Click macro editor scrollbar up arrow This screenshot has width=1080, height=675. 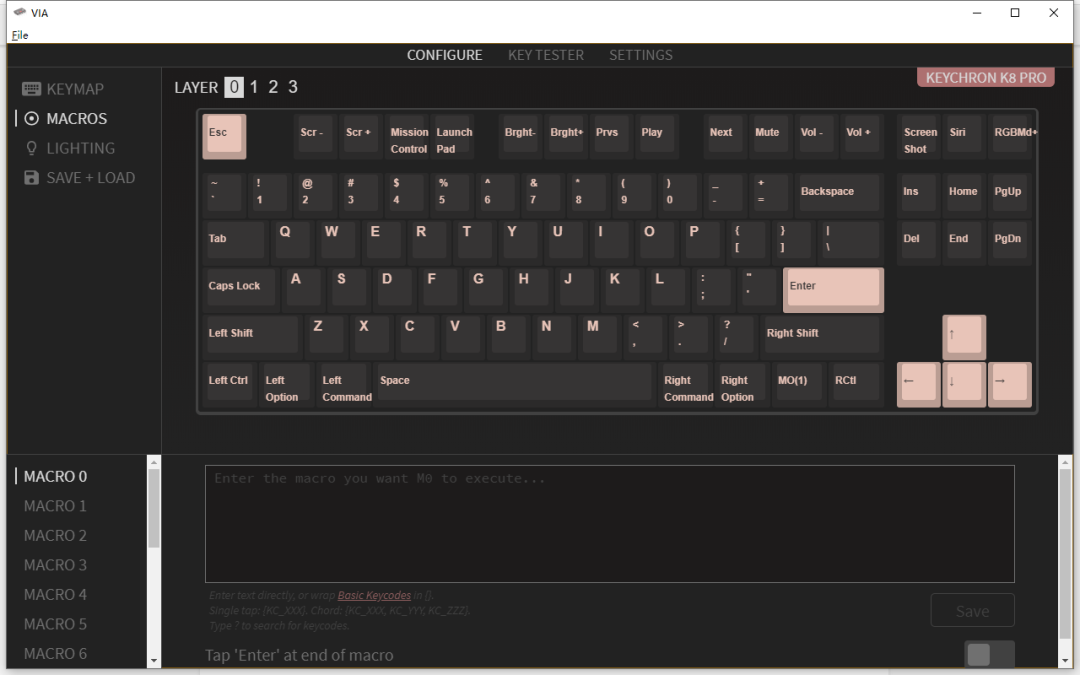click(x=1065, y=462)
